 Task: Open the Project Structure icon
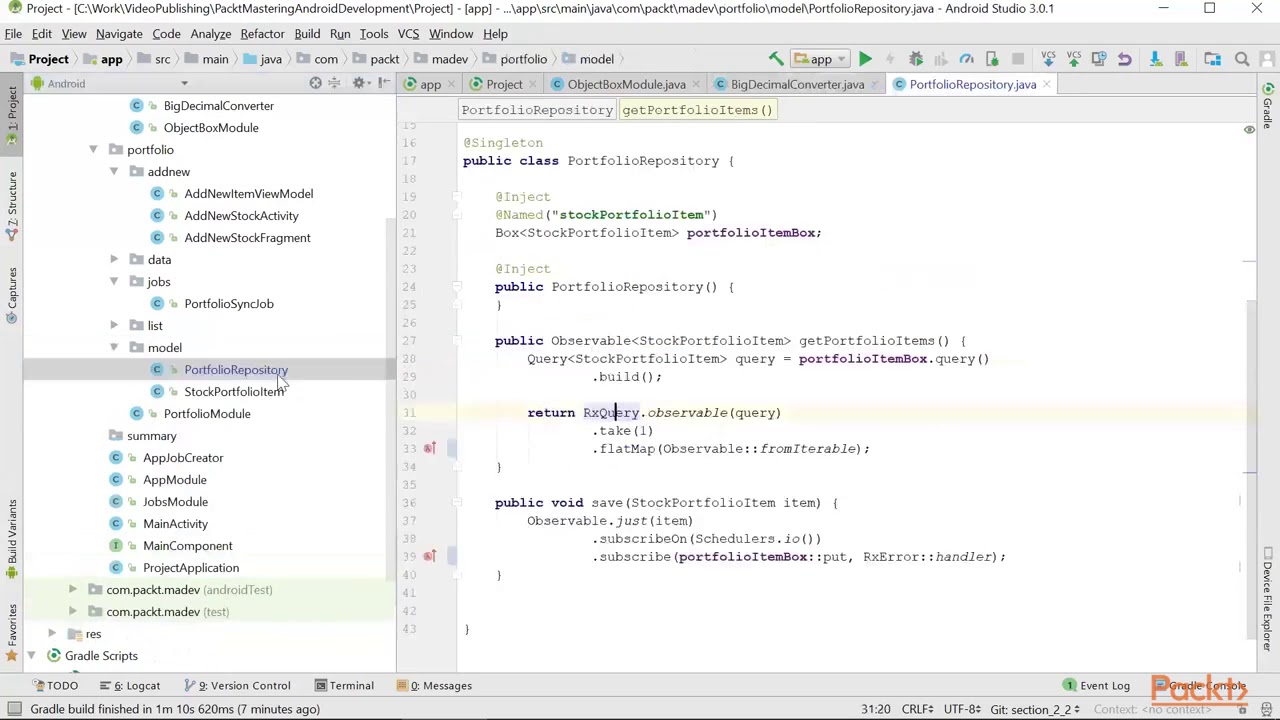coord(1212,59)
